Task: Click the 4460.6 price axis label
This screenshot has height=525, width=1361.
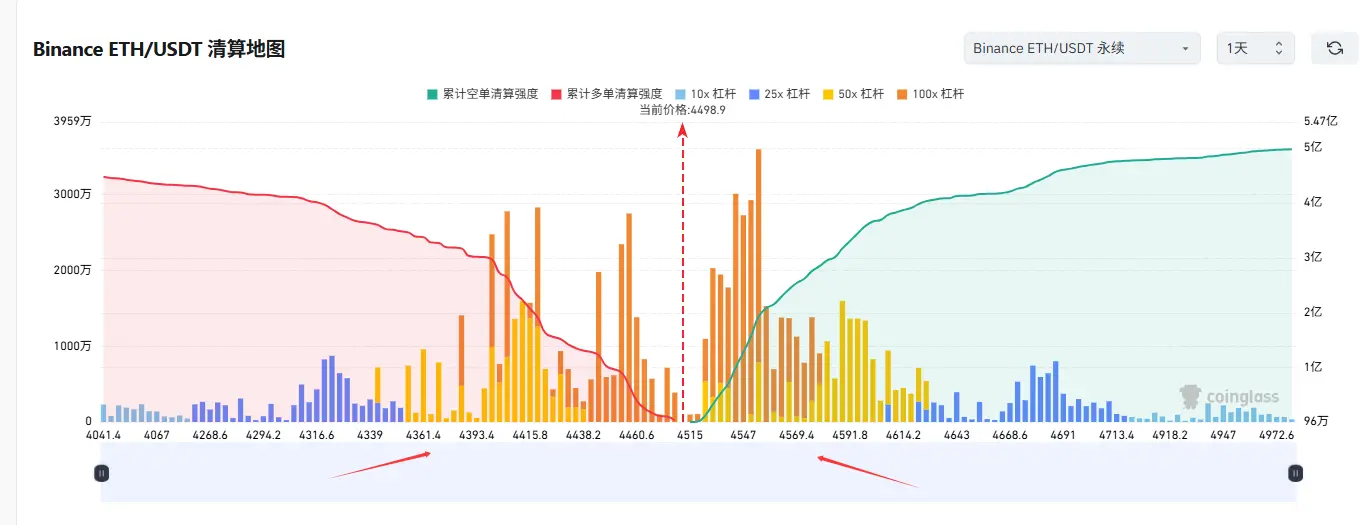Action: 637,435
